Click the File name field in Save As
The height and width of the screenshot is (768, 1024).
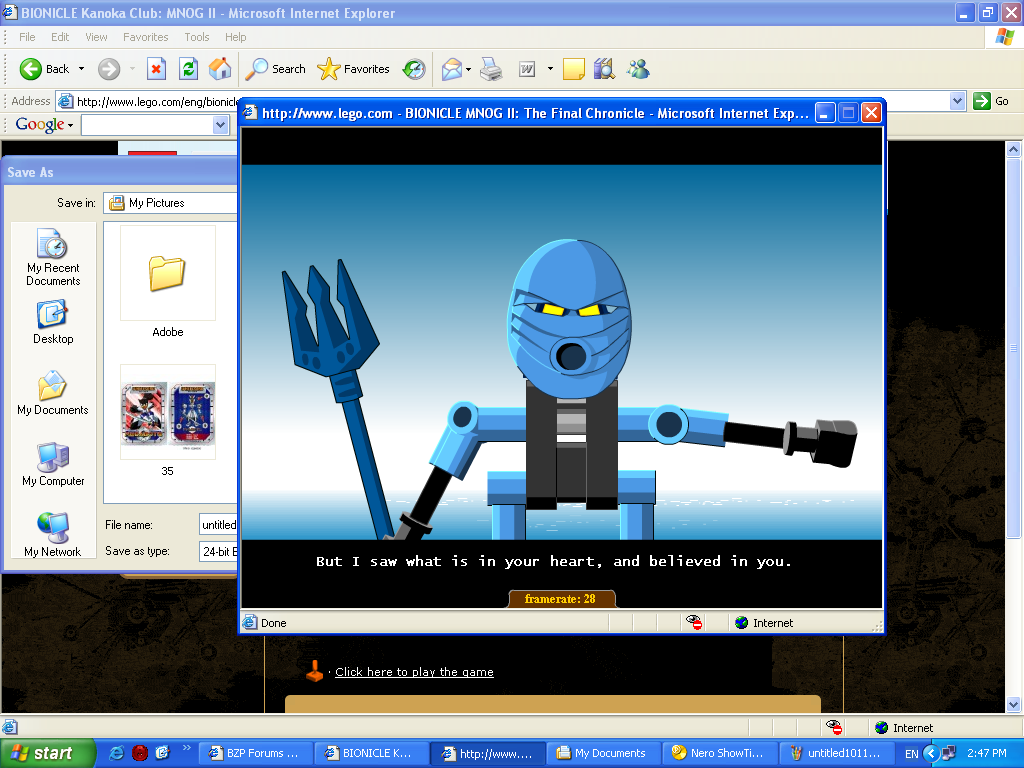coord(219,524)
